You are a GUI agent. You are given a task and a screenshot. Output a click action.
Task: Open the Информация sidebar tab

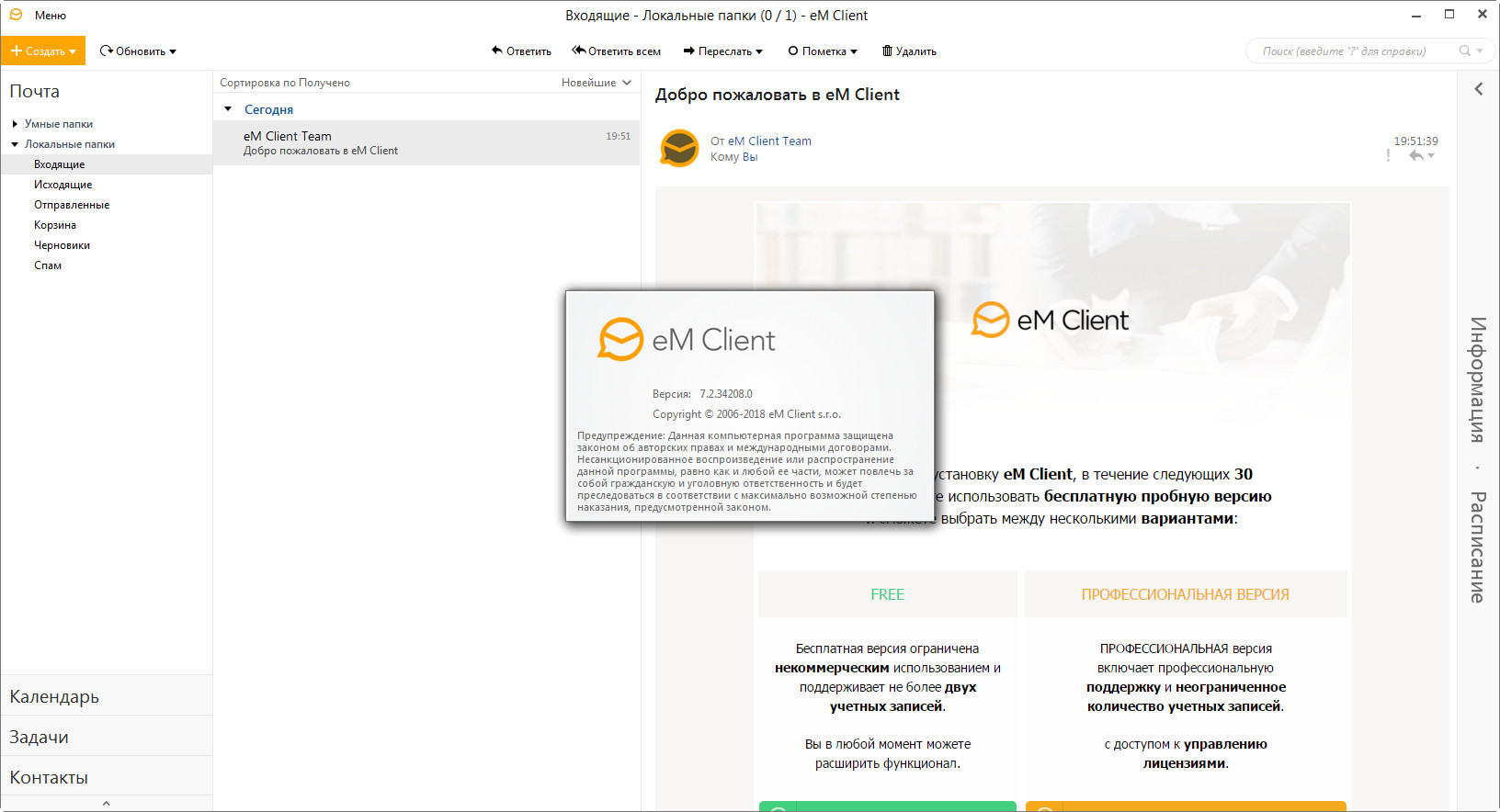click(1478, 379)
